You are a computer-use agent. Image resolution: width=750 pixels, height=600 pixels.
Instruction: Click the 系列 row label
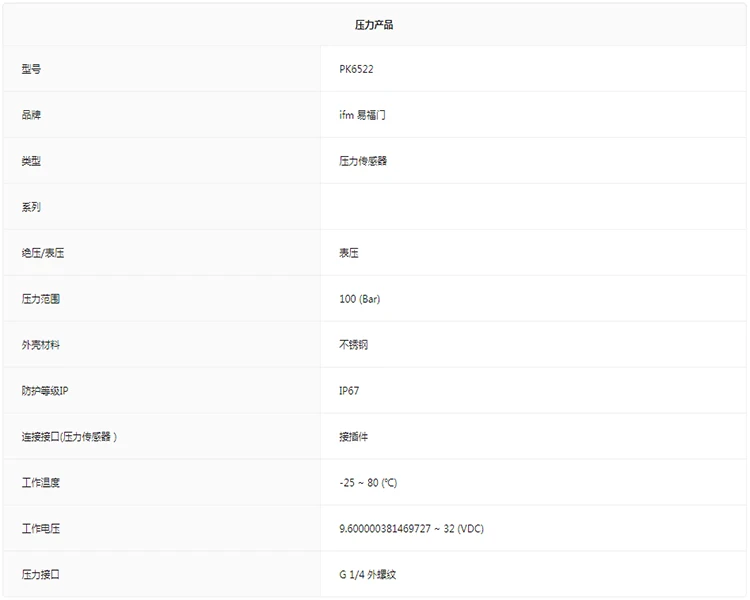[x=31, y=207]
